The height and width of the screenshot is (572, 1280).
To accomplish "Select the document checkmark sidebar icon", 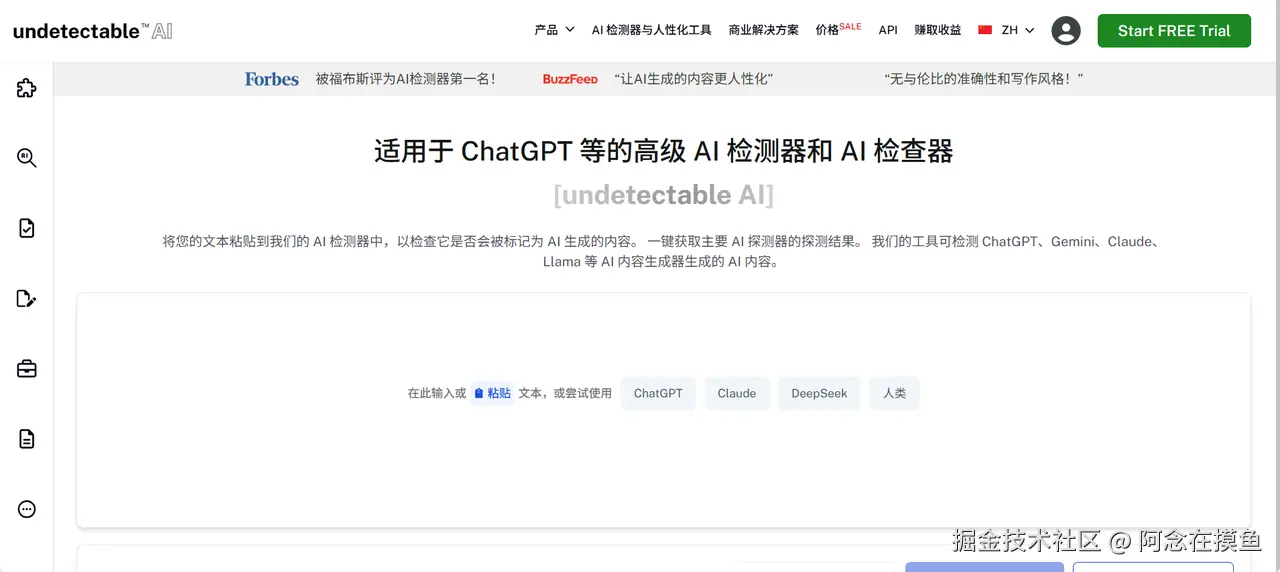I will tap(27, 228).
